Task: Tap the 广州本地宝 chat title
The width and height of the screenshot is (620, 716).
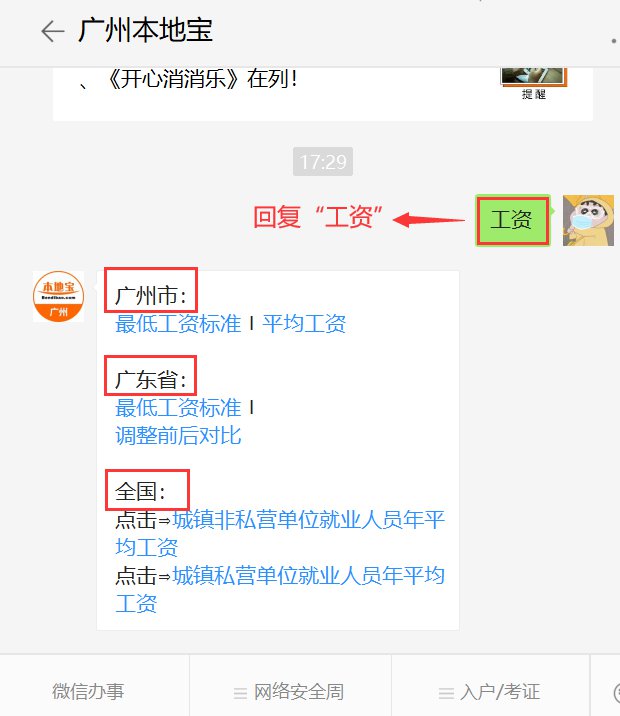Action: tap(145, 31)
